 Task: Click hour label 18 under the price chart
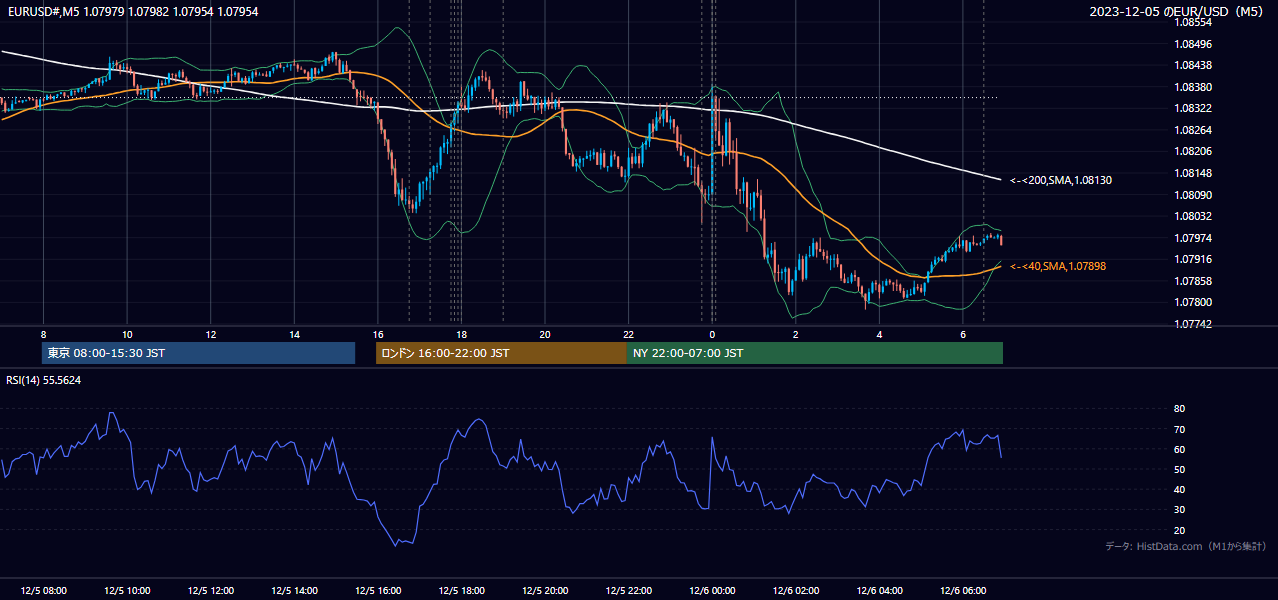(x=461, y=334)
